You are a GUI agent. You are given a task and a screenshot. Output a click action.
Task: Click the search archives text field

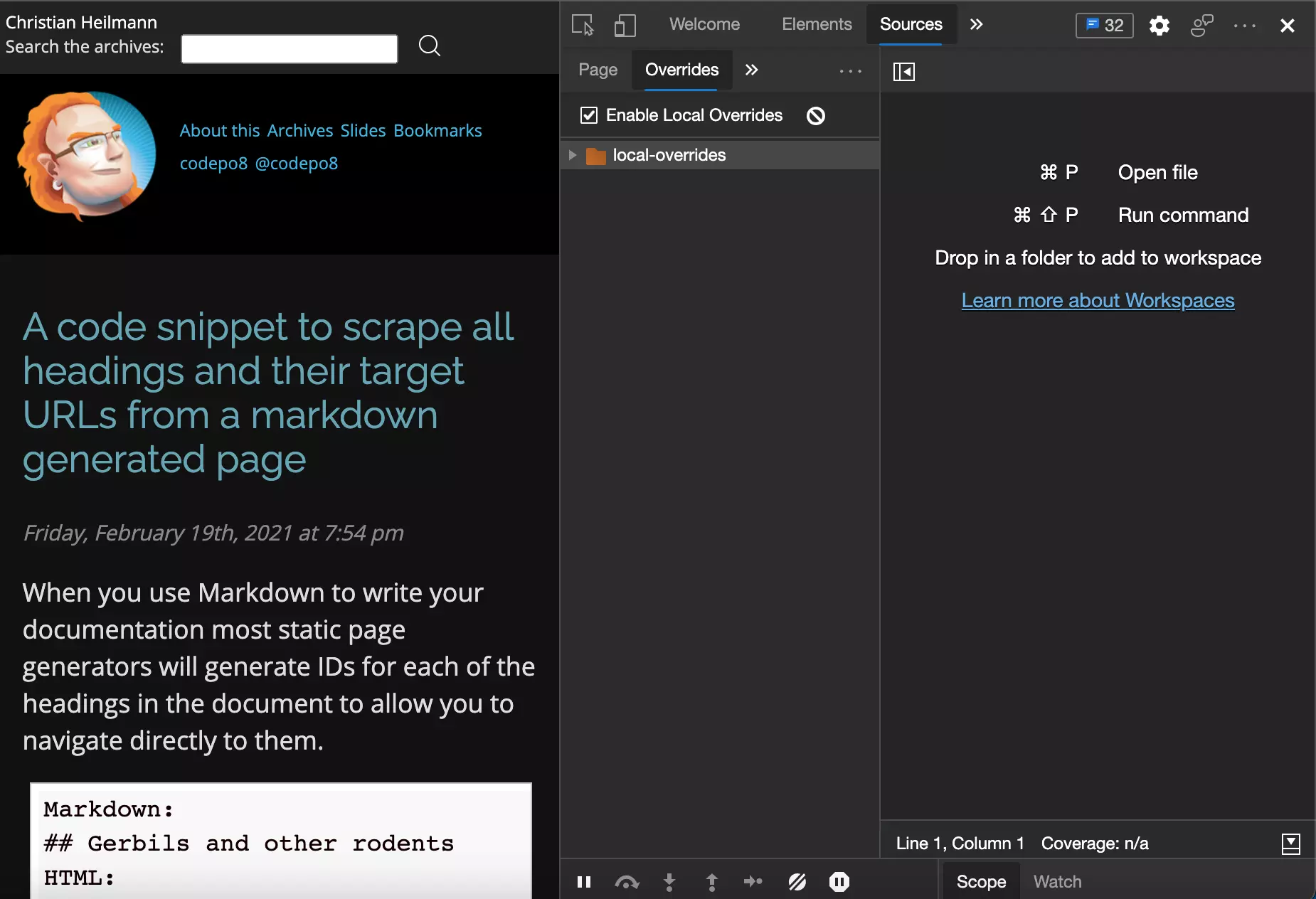[x=289, y=48]
